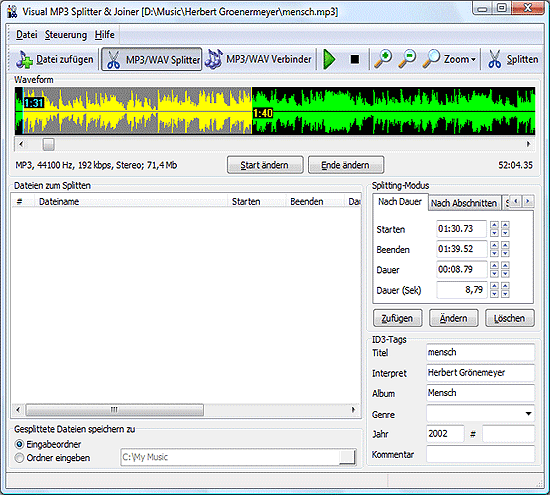Select the Eingabeordner radio button
This screenshot has width=550, height=495.
pos(19,444)
